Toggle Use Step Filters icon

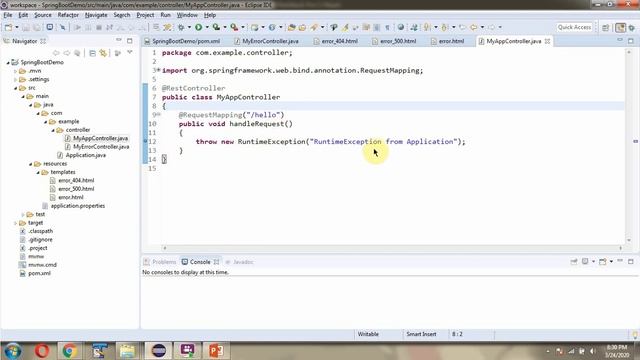(x=167, y=27)
